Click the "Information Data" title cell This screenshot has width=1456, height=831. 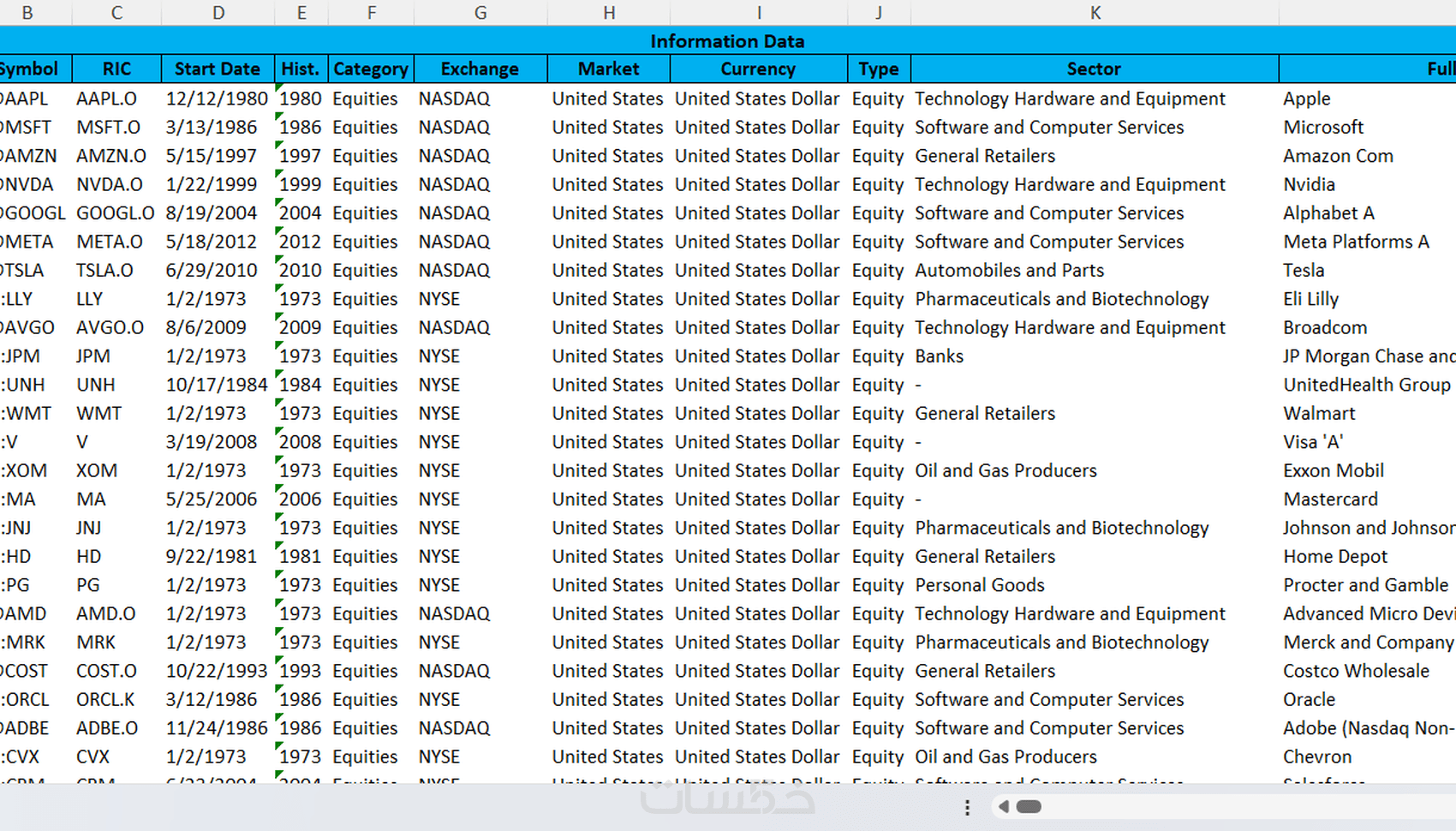[x=727, y=41]
